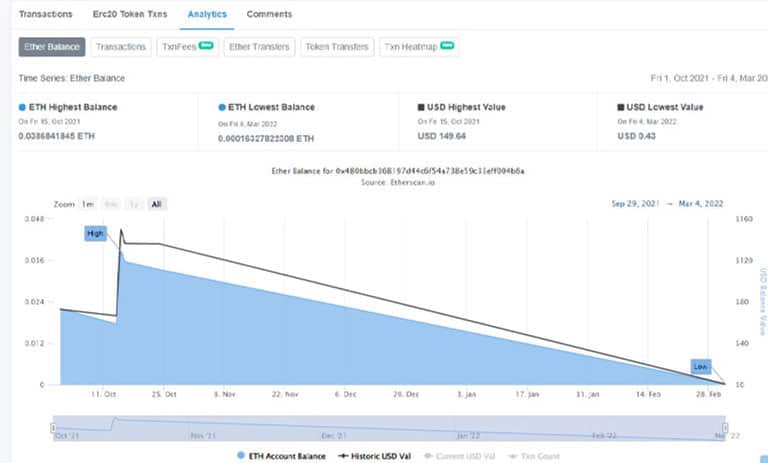
Task: Show the Transactions analytics chart
Action: [121, 47]
